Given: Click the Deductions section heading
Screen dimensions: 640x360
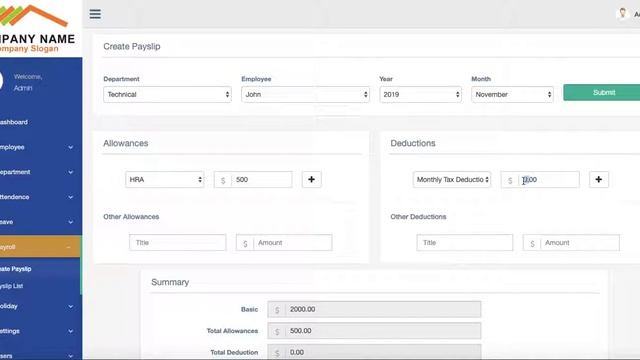Looking at the screenshot, I should 413,143.
